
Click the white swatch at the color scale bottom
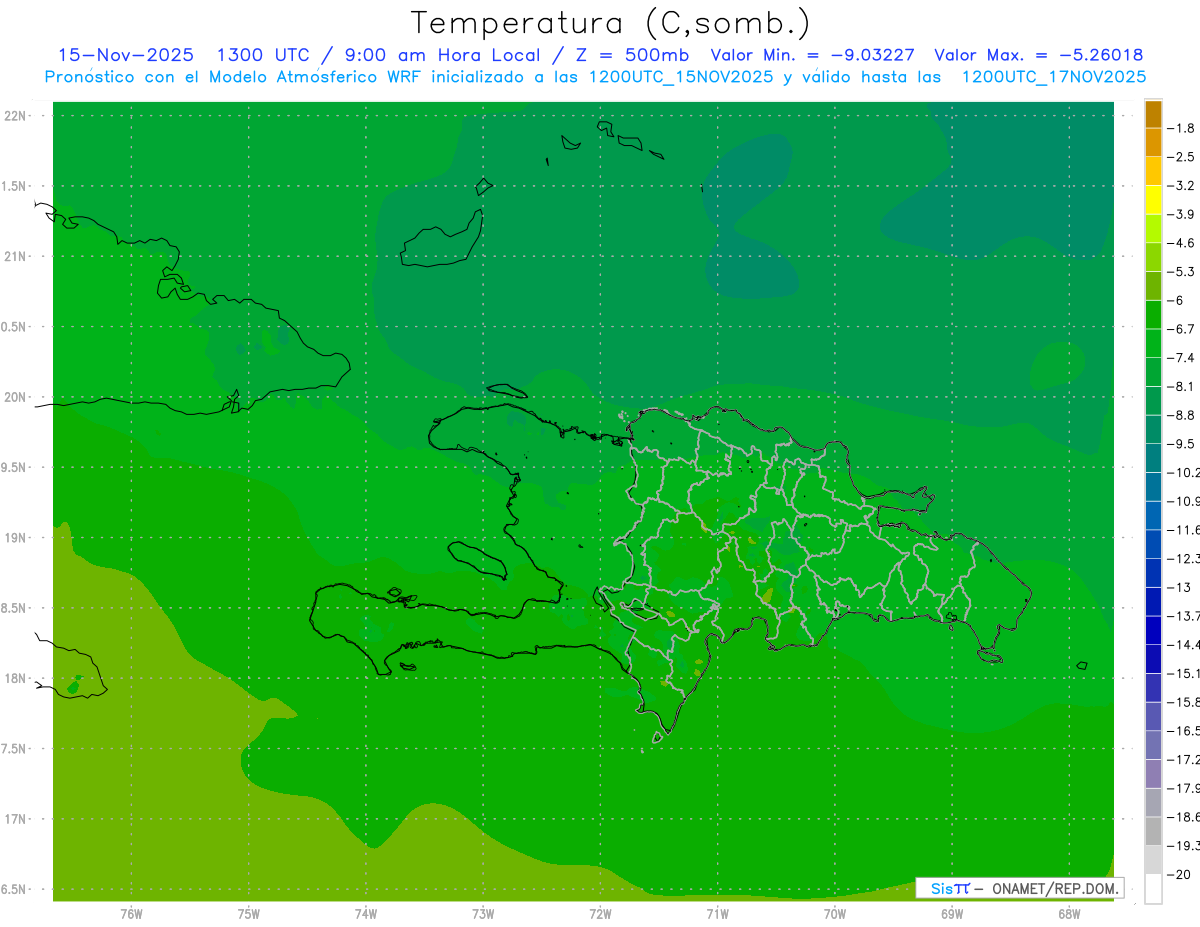tap(1153, 889)
